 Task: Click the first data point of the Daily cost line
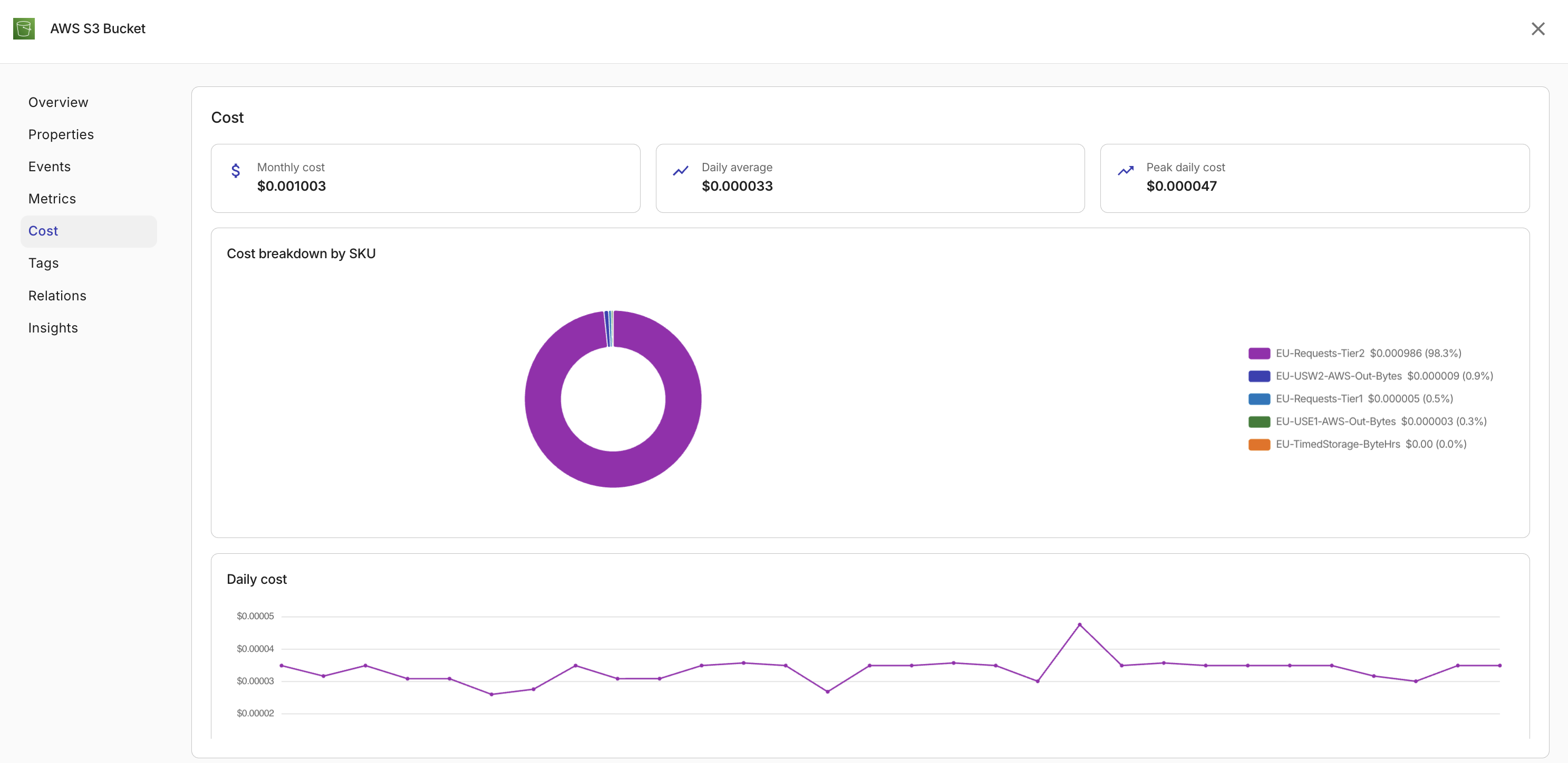click(x=281, y=666)
